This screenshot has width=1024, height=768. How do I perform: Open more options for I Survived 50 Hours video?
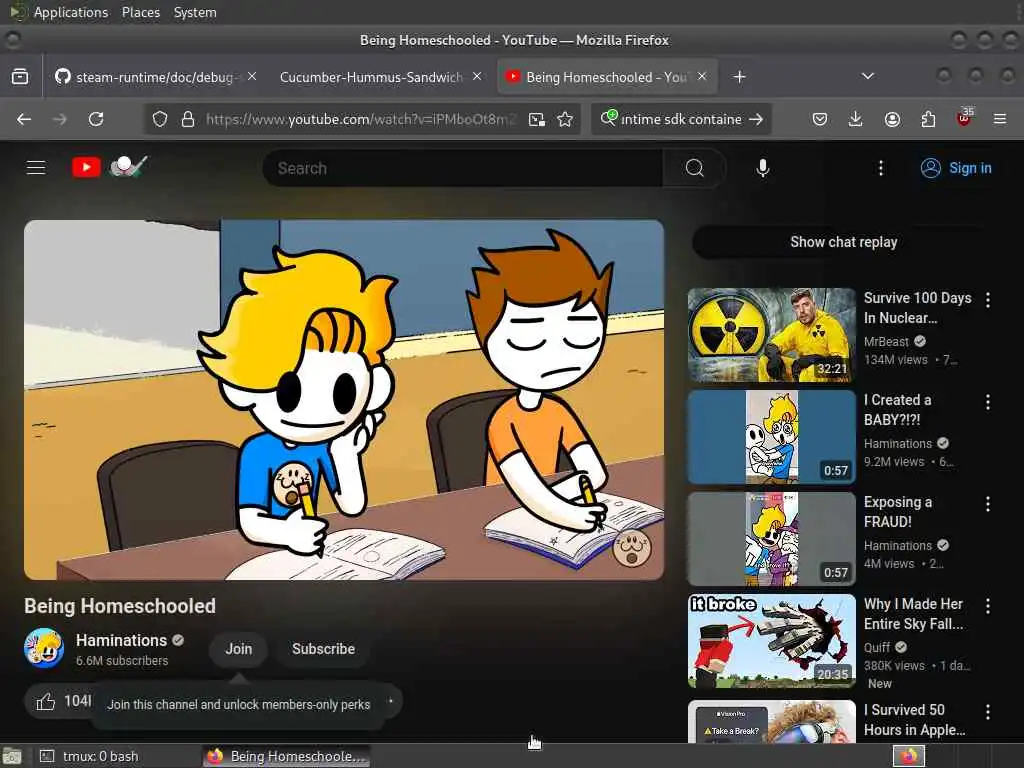click(x=987, y=711)
